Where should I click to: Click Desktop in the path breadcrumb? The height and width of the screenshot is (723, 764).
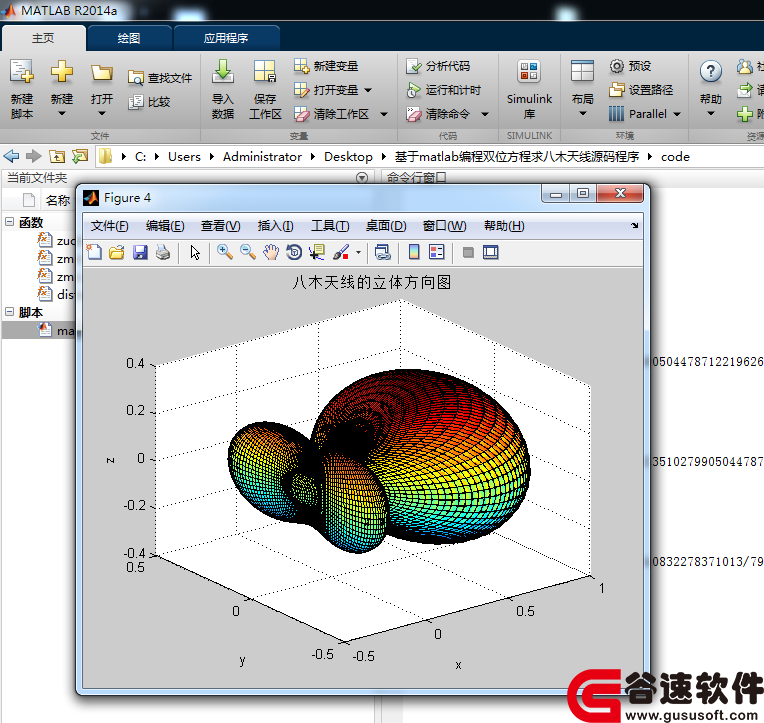pyautogui.click(x=348, y=157)
